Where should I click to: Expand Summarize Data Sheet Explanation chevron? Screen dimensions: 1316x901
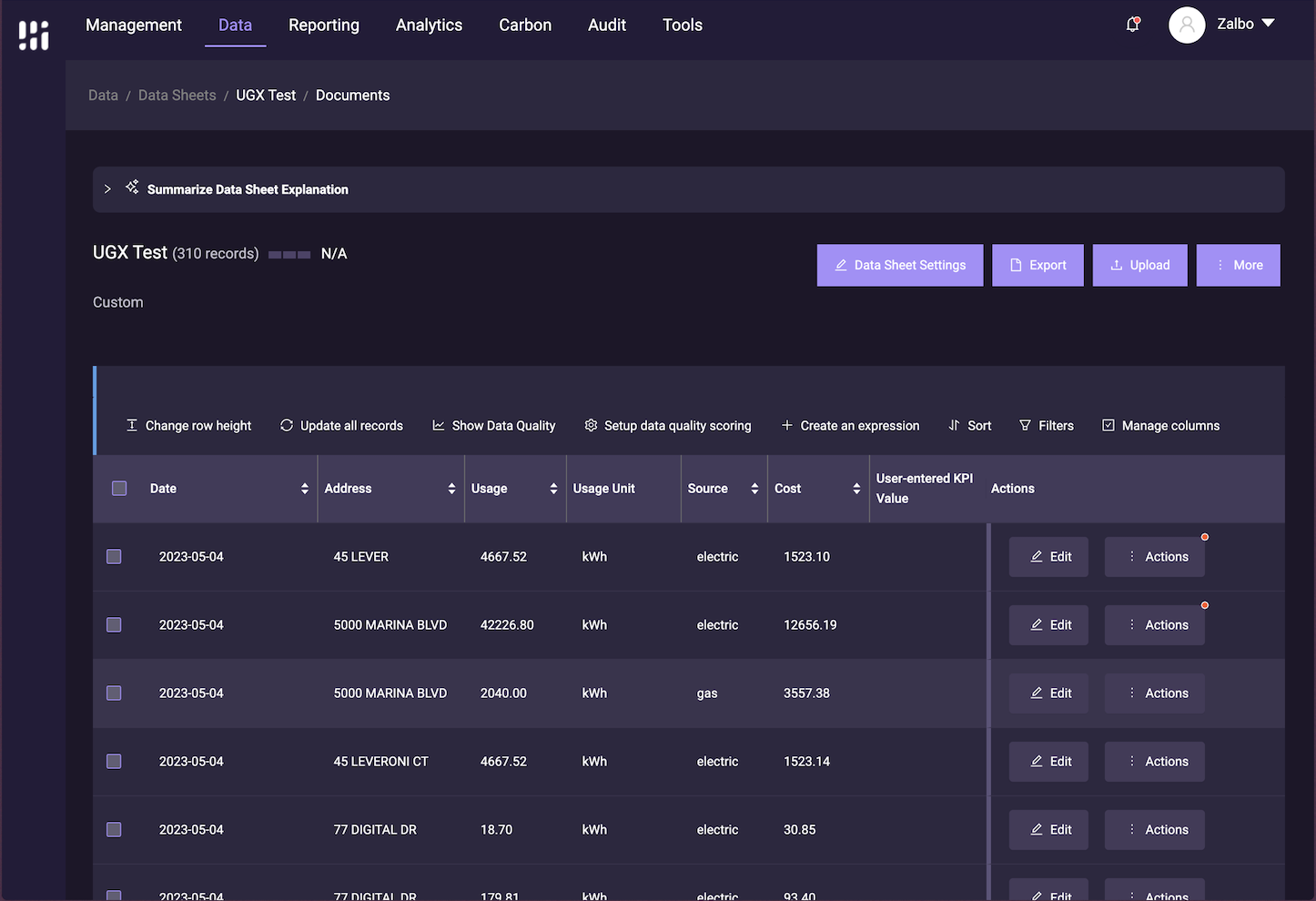pos(107,189)
